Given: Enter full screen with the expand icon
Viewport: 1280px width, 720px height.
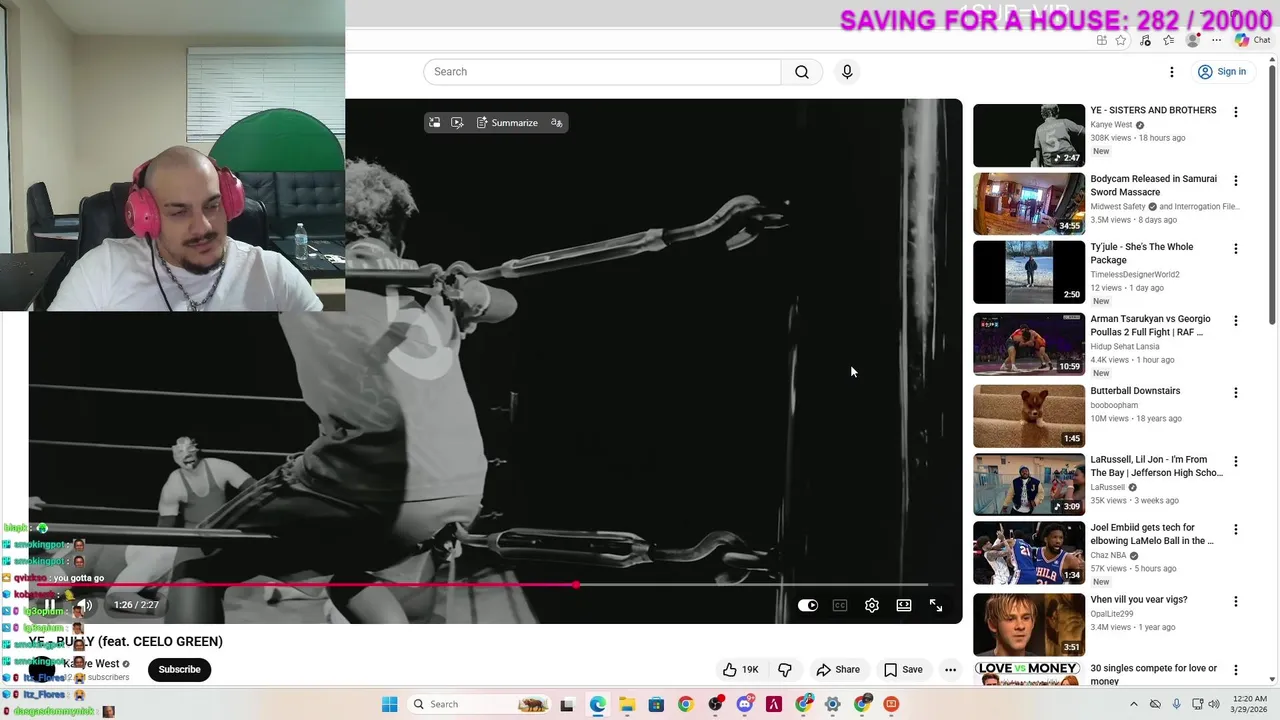Looking at the screenshot, I should pos(936,605).
